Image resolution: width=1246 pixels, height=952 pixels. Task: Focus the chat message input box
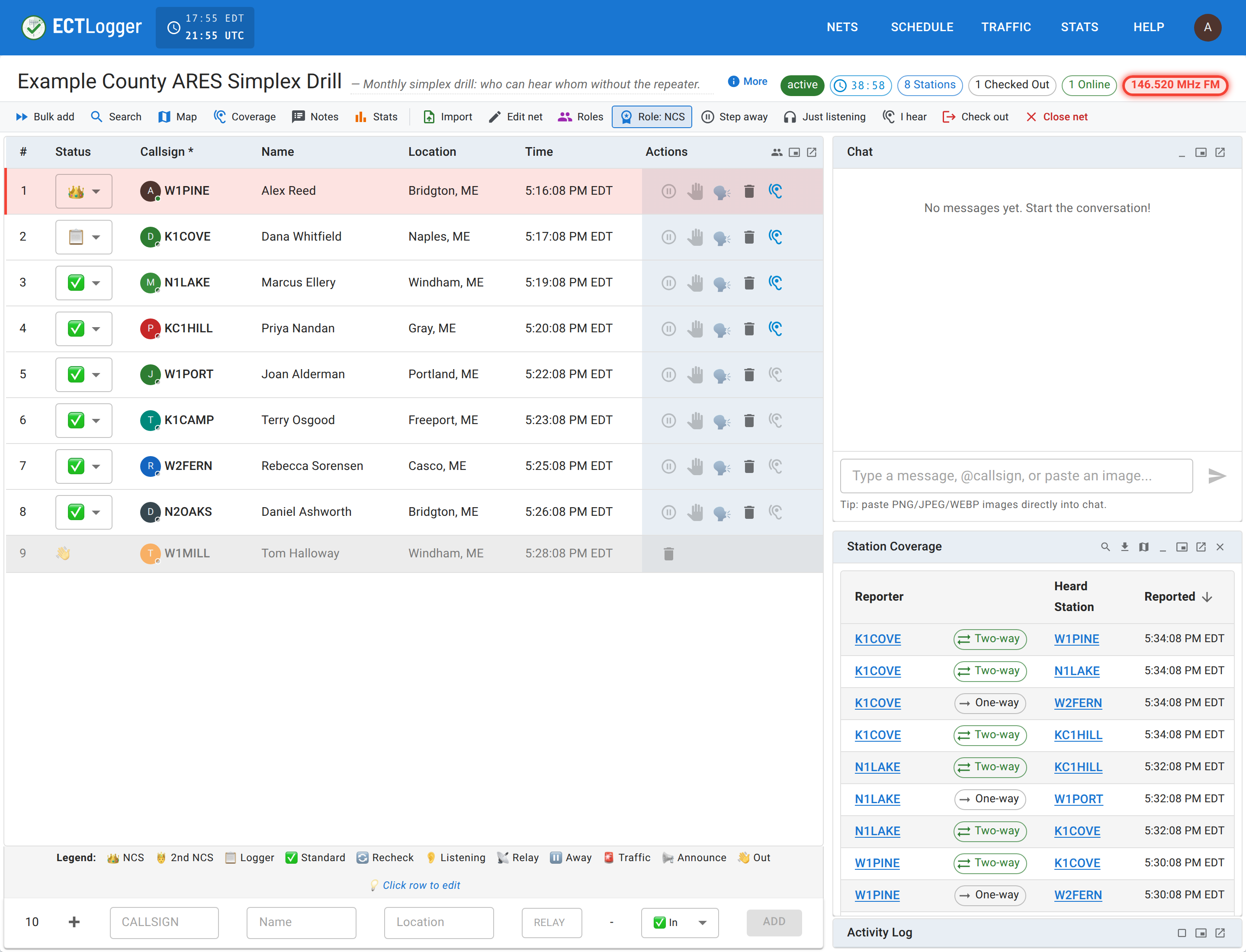[1016, 476]
